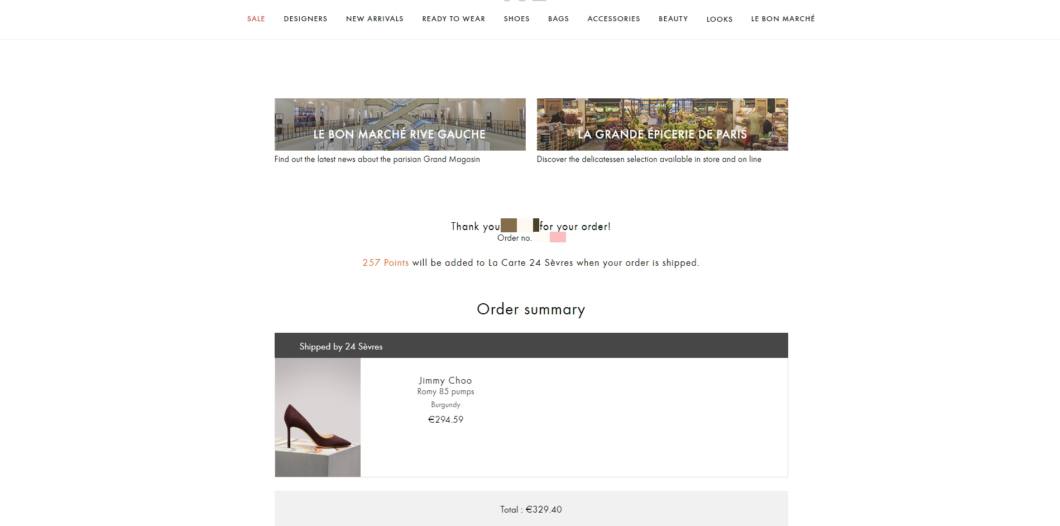Open the BEAUTY section

[x=673, y=19]
